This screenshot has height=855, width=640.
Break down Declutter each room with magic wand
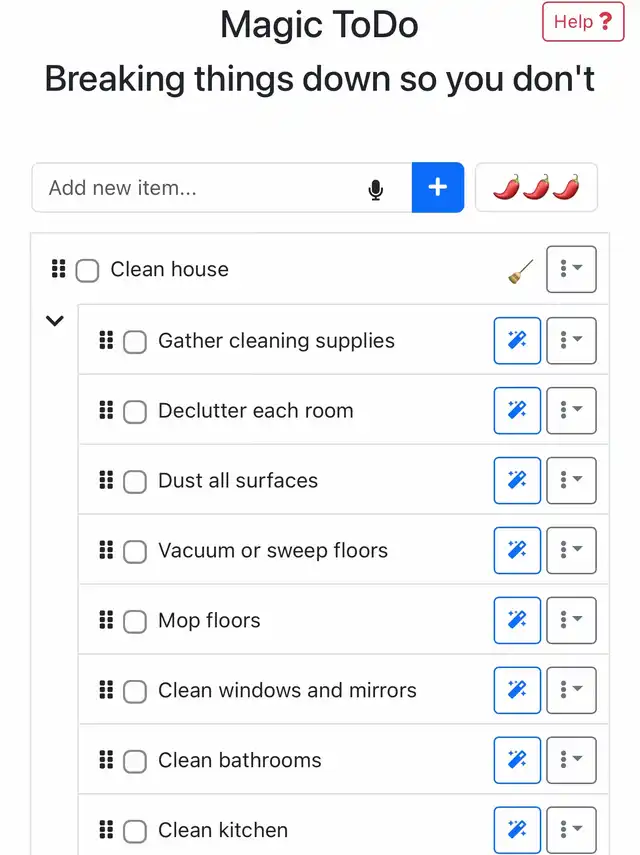point(517,411)
